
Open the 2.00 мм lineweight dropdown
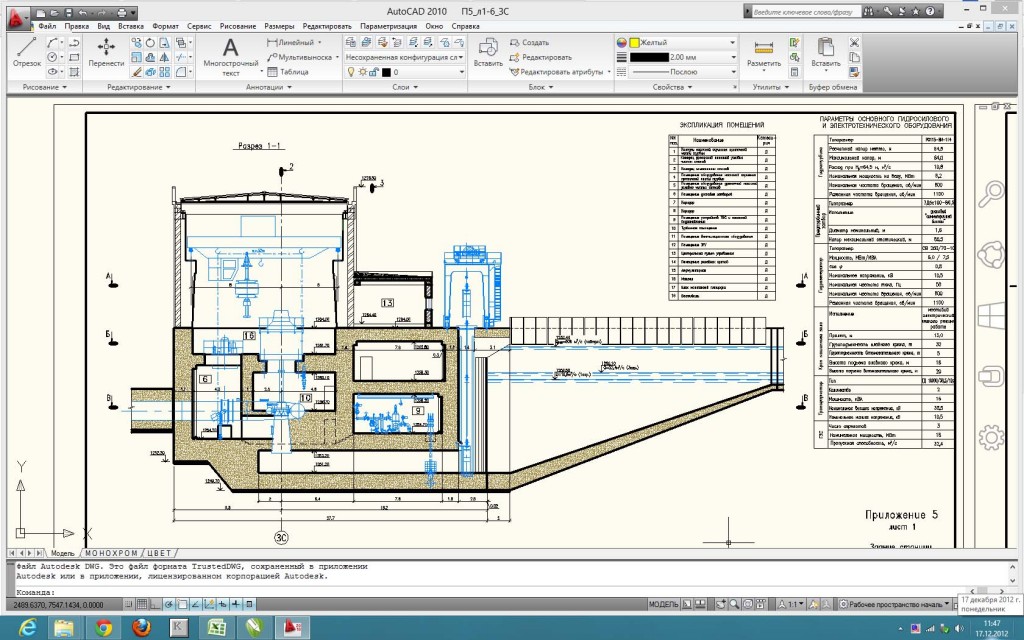[x=683, y=57]
